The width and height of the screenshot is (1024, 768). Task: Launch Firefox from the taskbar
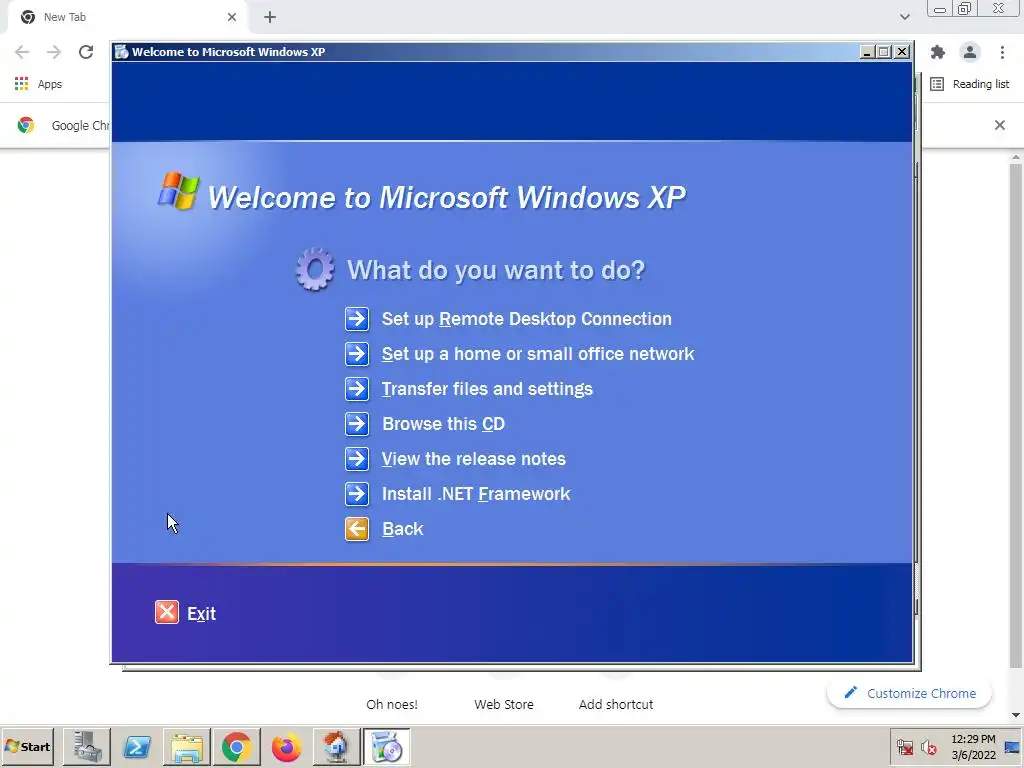point(286,746)
